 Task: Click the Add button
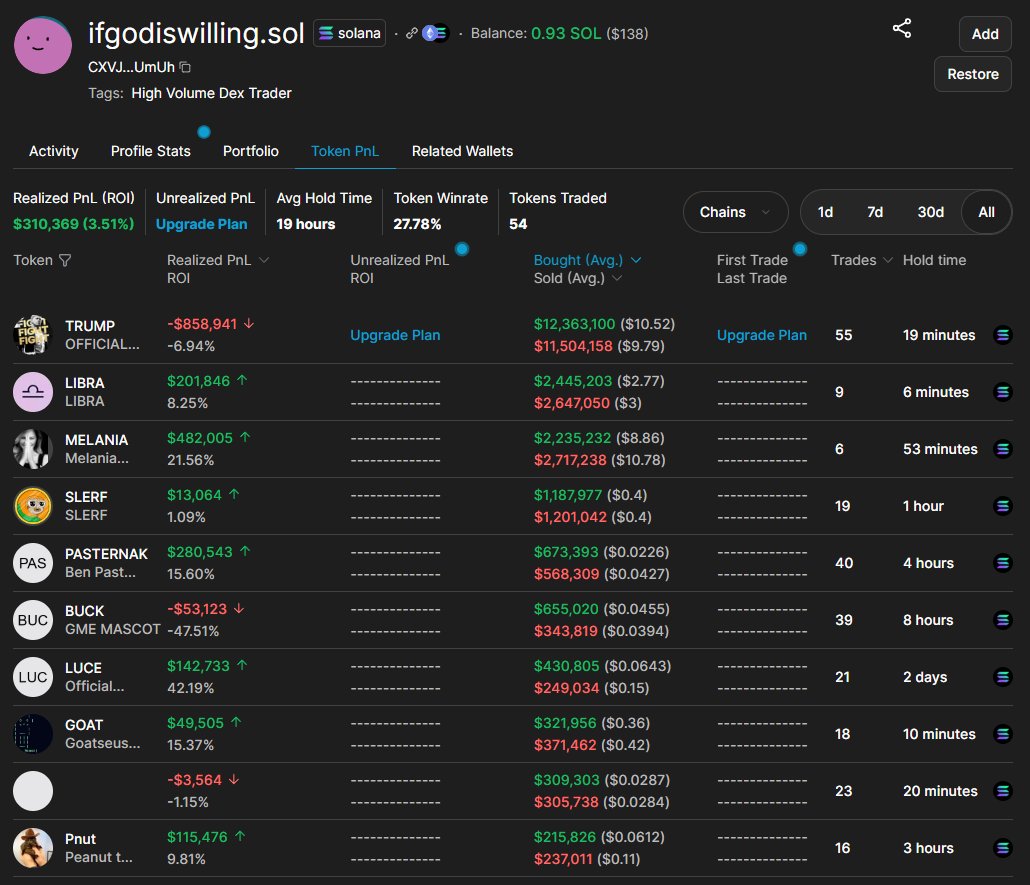(x=985, y=34)
